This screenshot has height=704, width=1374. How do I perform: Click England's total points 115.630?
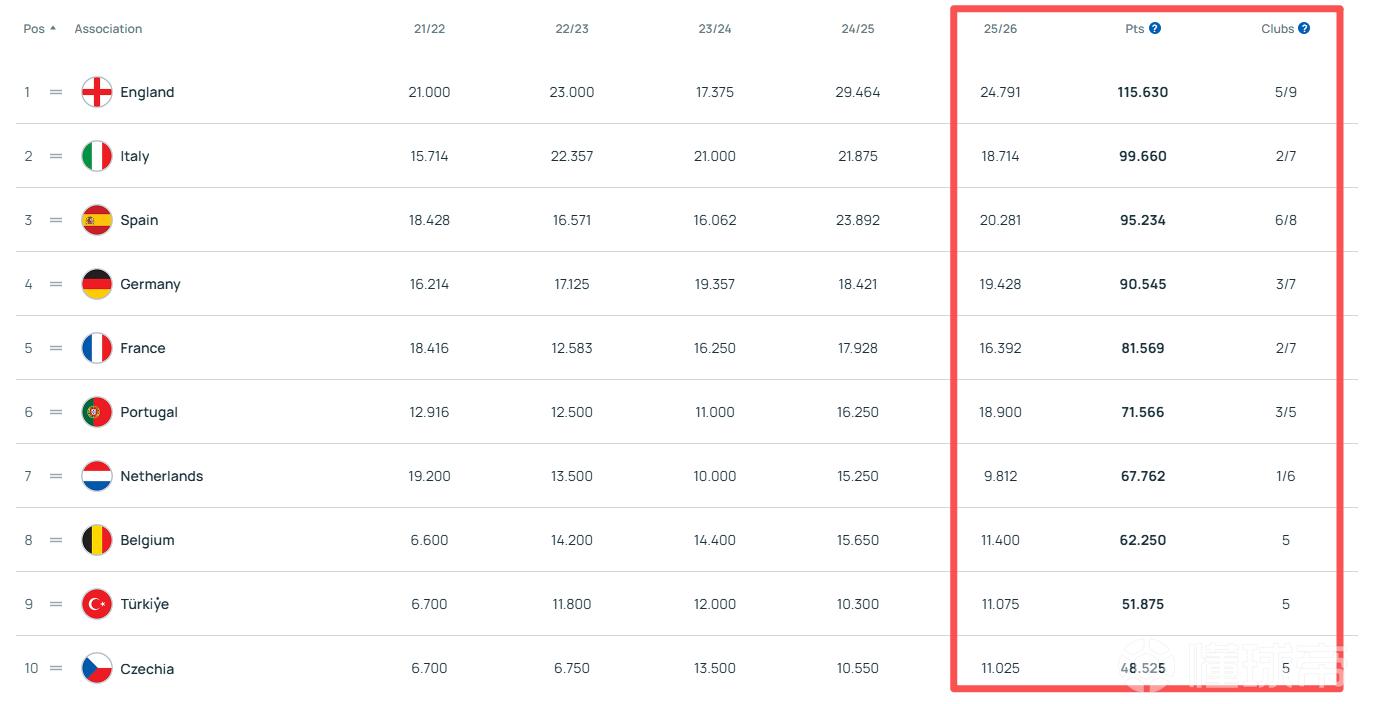[x=1143, y=92]
